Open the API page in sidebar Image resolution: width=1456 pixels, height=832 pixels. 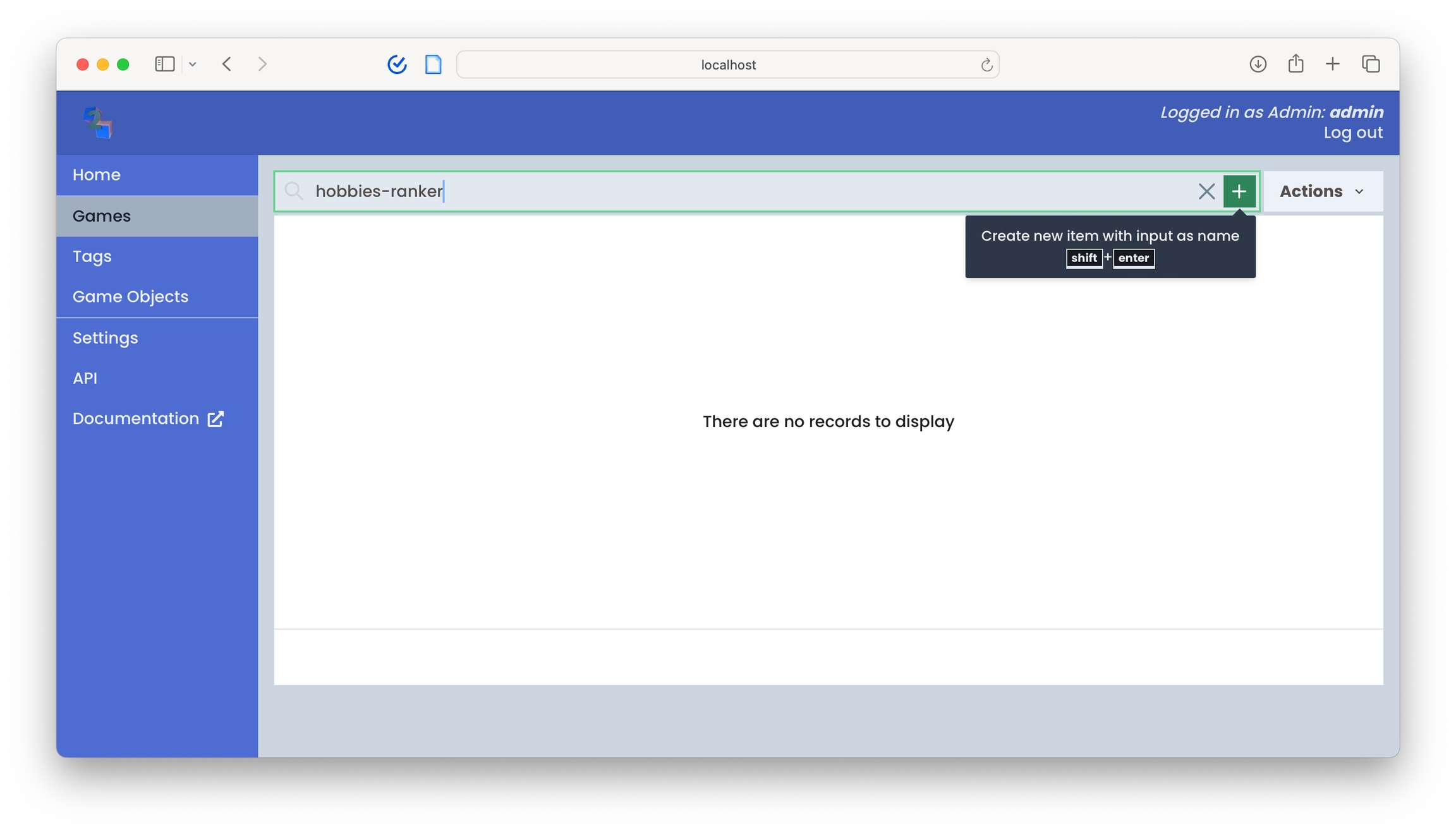(x=157, y=378)
